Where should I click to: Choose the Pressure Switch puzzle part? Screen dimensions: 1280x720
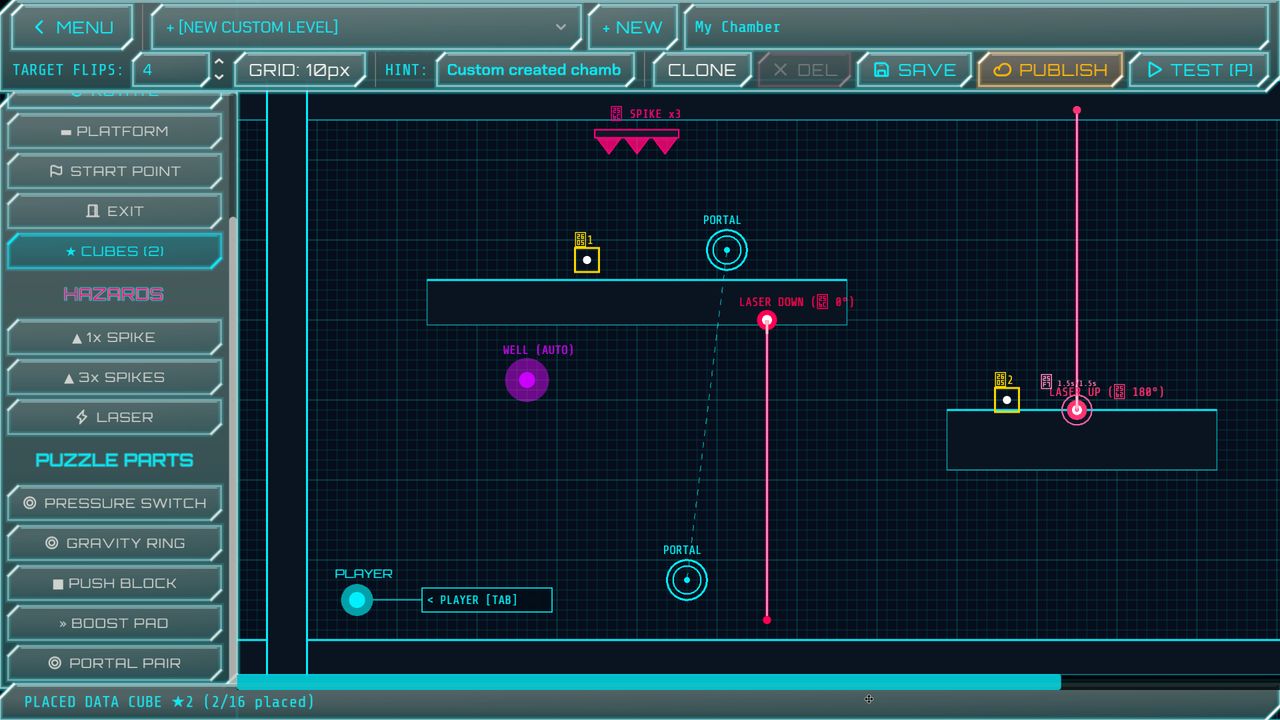coord(114,503)
